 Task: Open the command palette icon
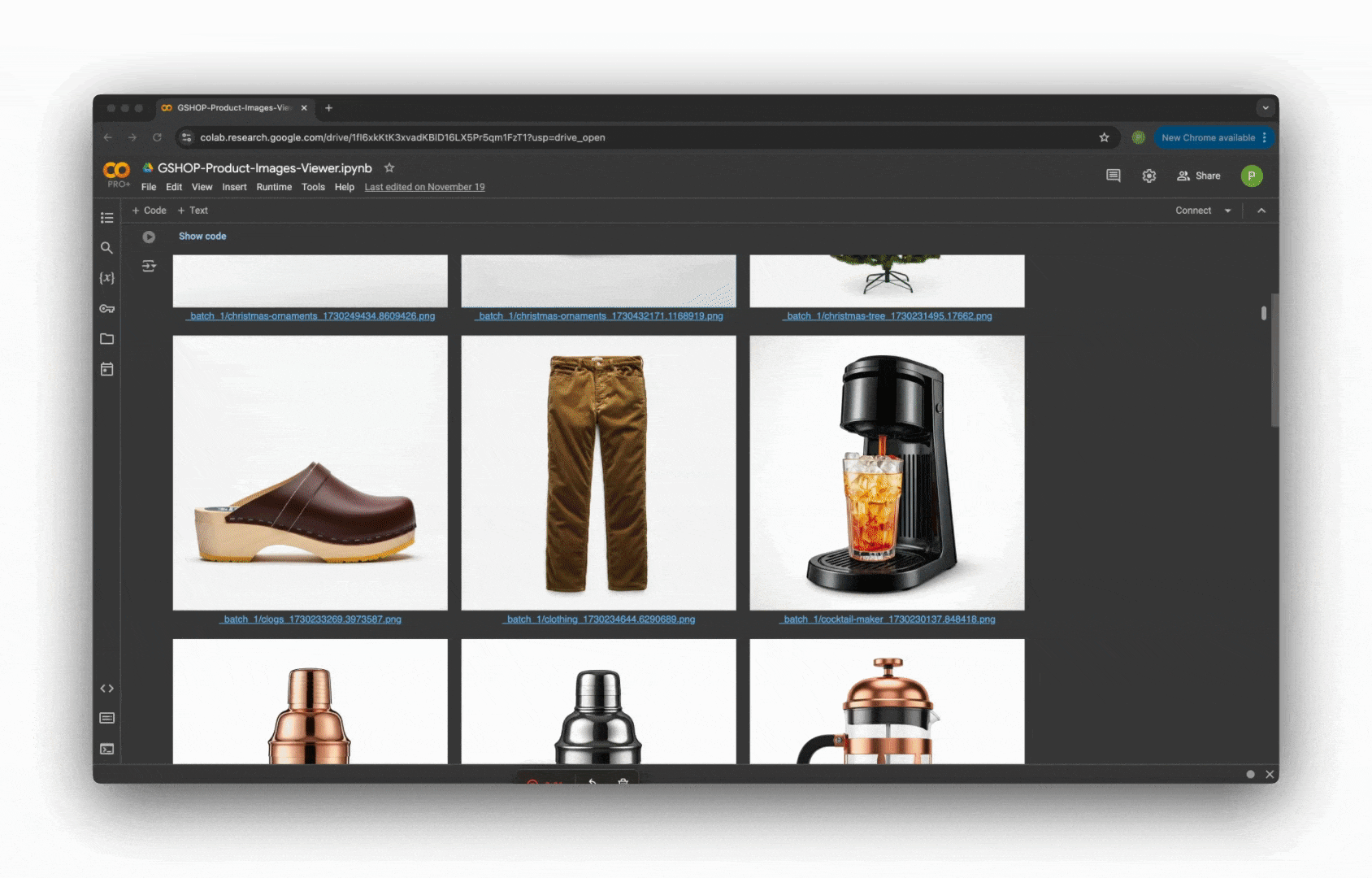(x=106, y=718)
